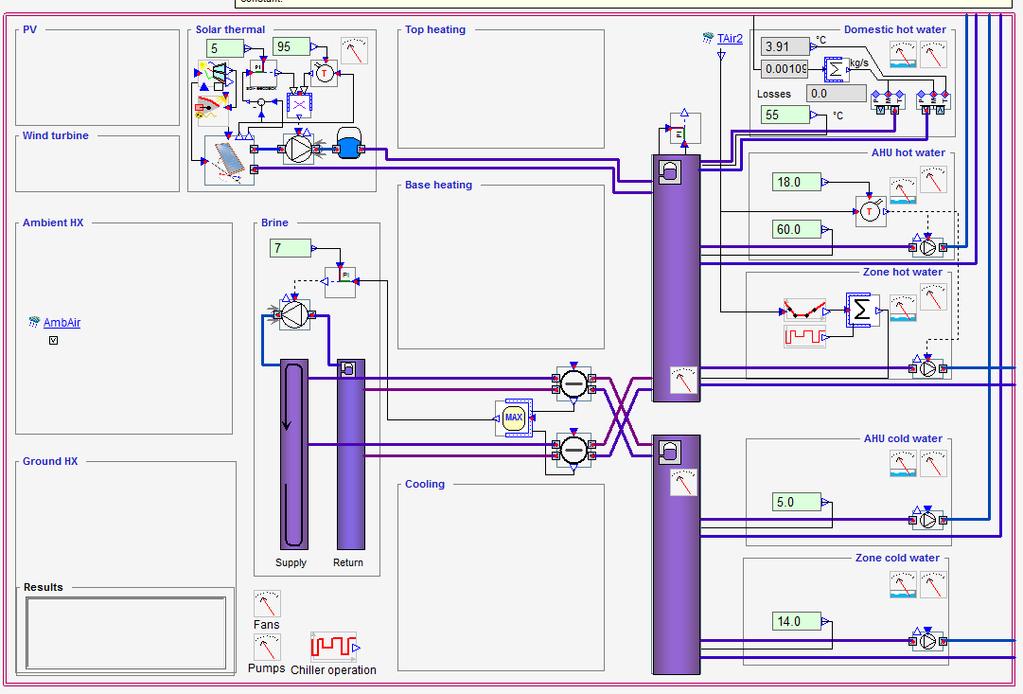
Task: Edit the Solar thermal value 95 field
Action: (291, 47)
